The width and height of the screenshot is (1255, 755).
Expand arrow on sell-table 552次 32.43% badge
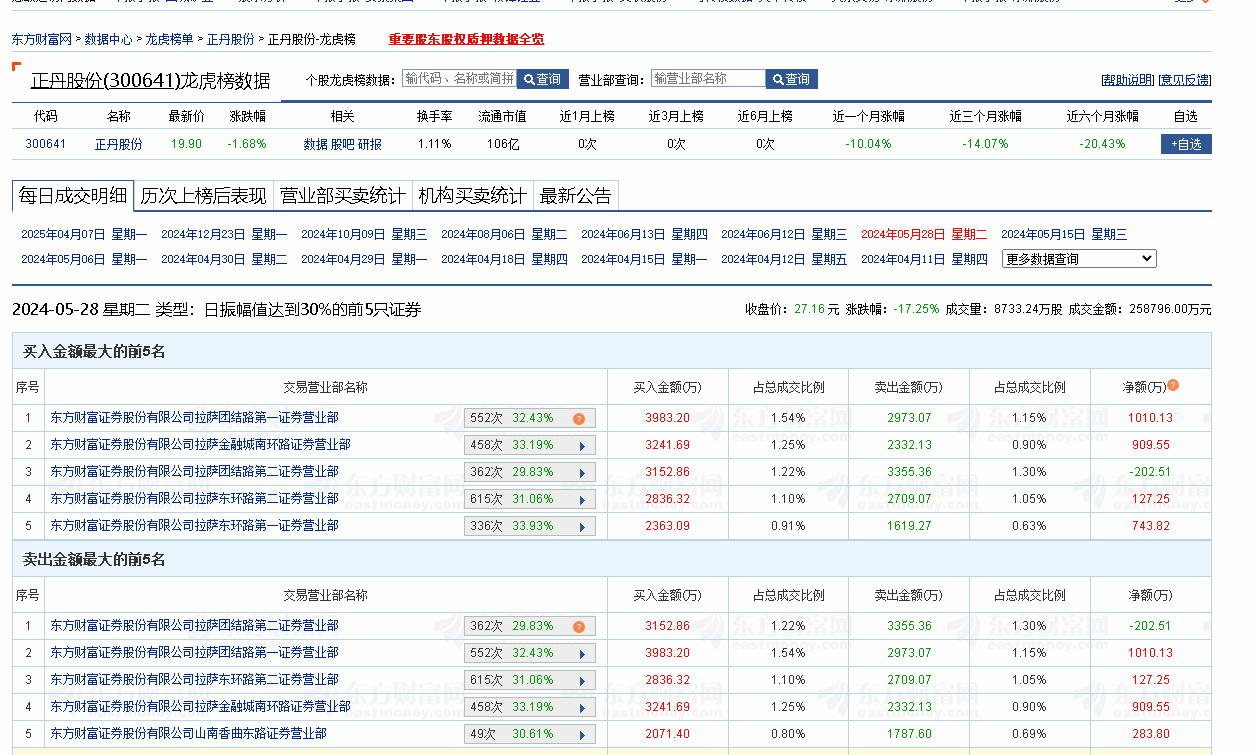(x=582, y=653)
